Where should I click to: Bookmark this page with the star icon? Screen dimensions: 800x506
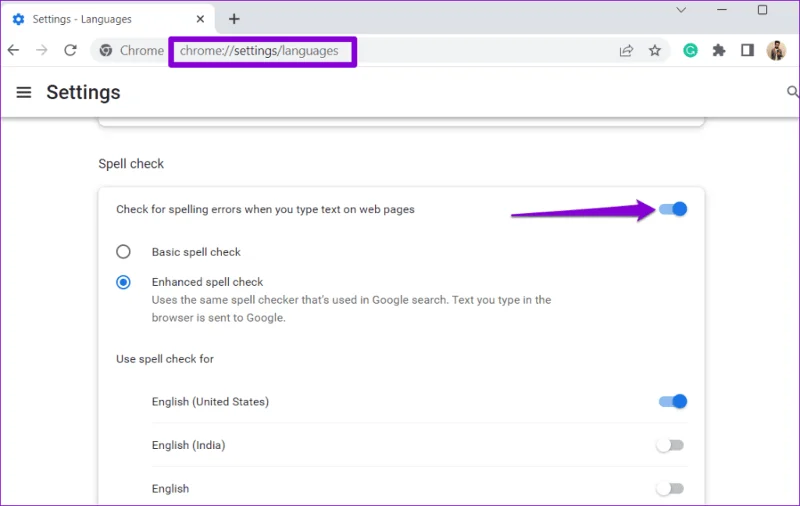655,50
